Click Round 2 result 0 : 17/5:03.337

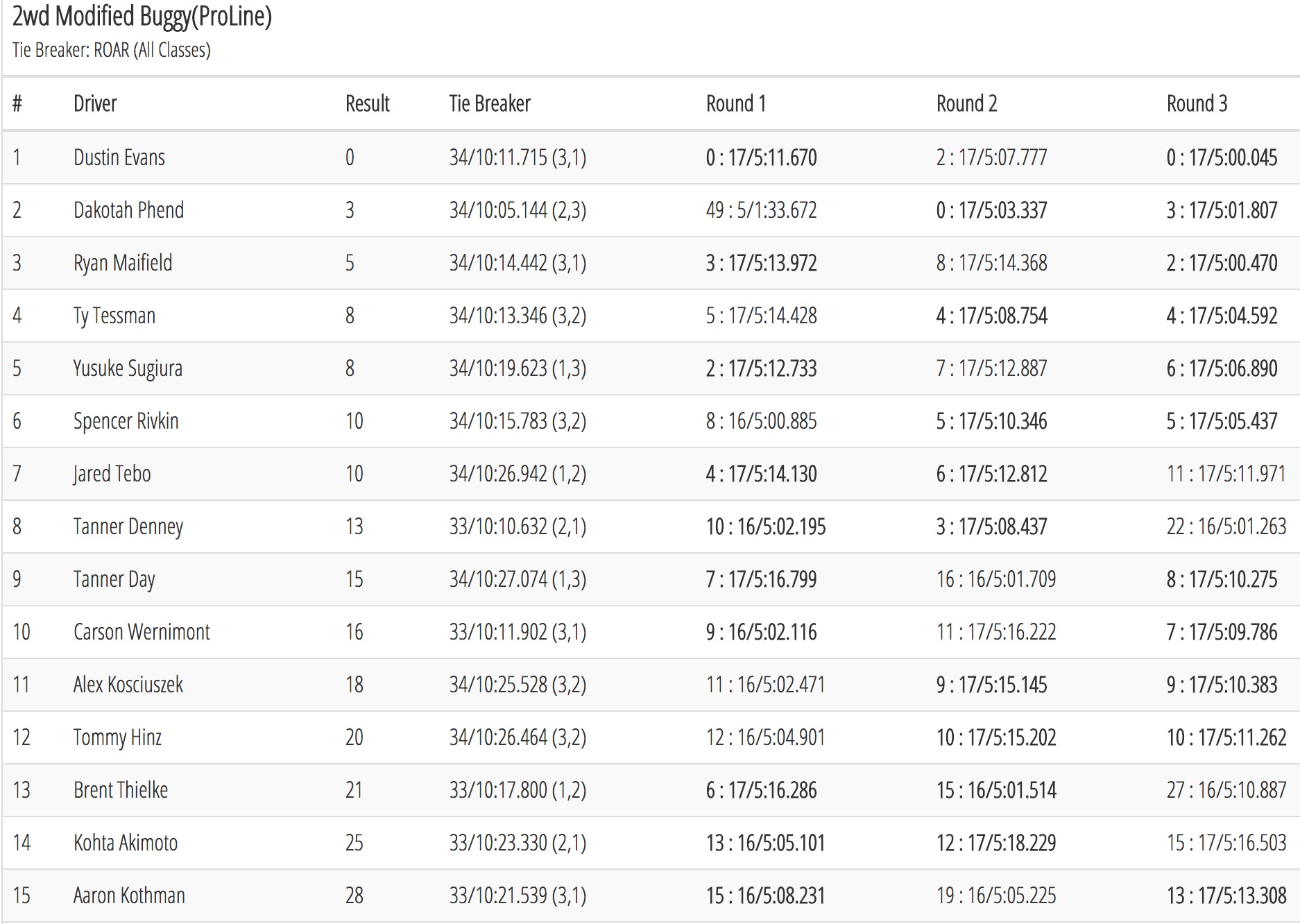pos(992,210)
